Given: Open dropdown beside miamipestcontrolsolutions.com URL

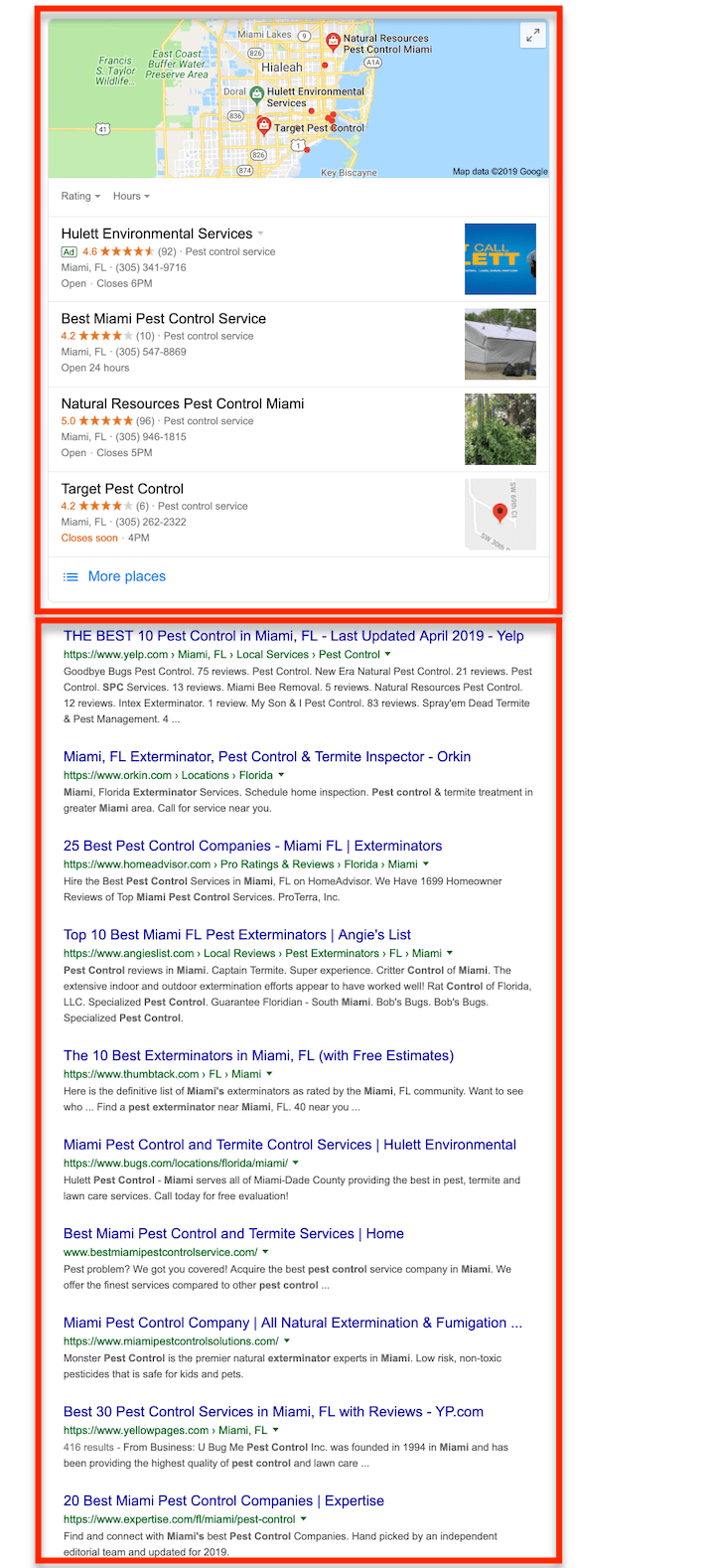Looking at the screenshot, I should coord(287,1340).
